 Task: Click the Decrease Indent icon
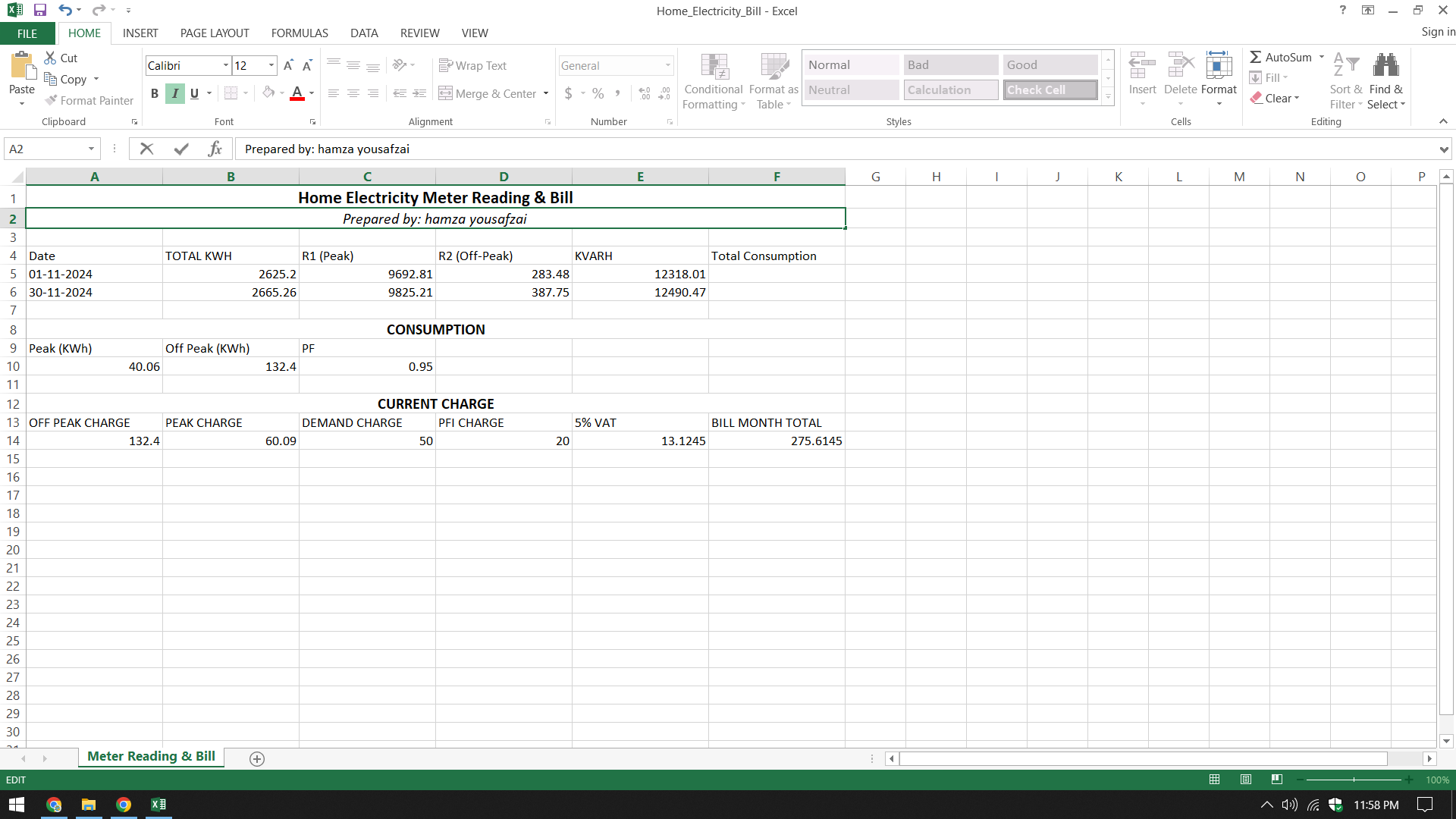400,93
